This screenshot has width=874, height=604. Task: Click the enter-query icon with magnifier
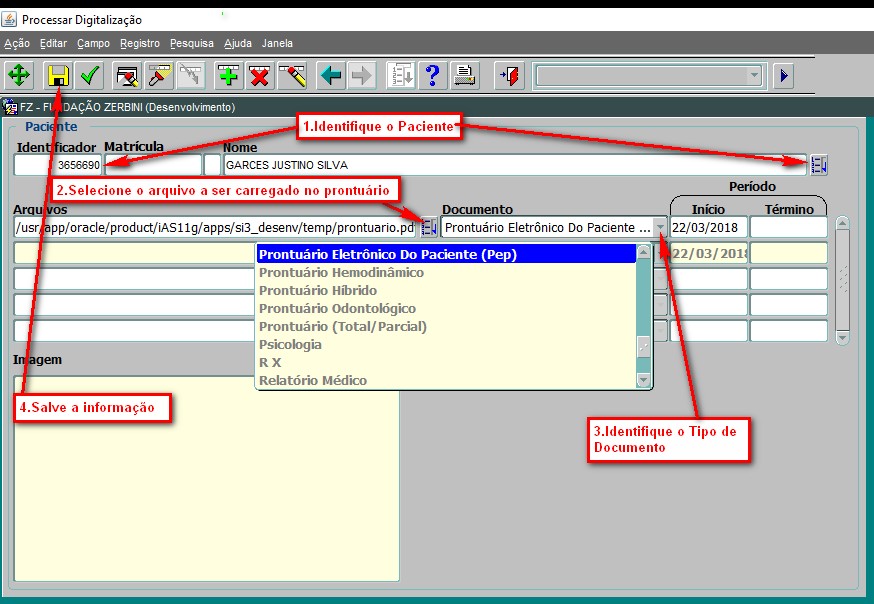point(128,75)
